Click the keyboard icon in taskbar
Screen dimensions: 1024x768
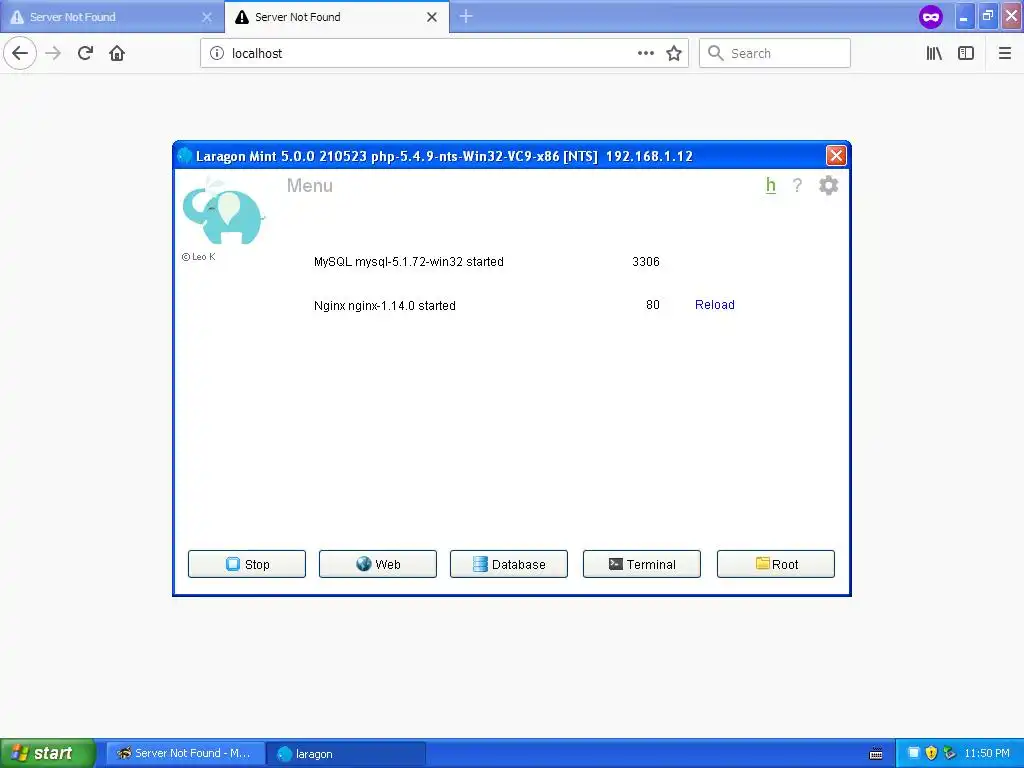coord(876,754)
